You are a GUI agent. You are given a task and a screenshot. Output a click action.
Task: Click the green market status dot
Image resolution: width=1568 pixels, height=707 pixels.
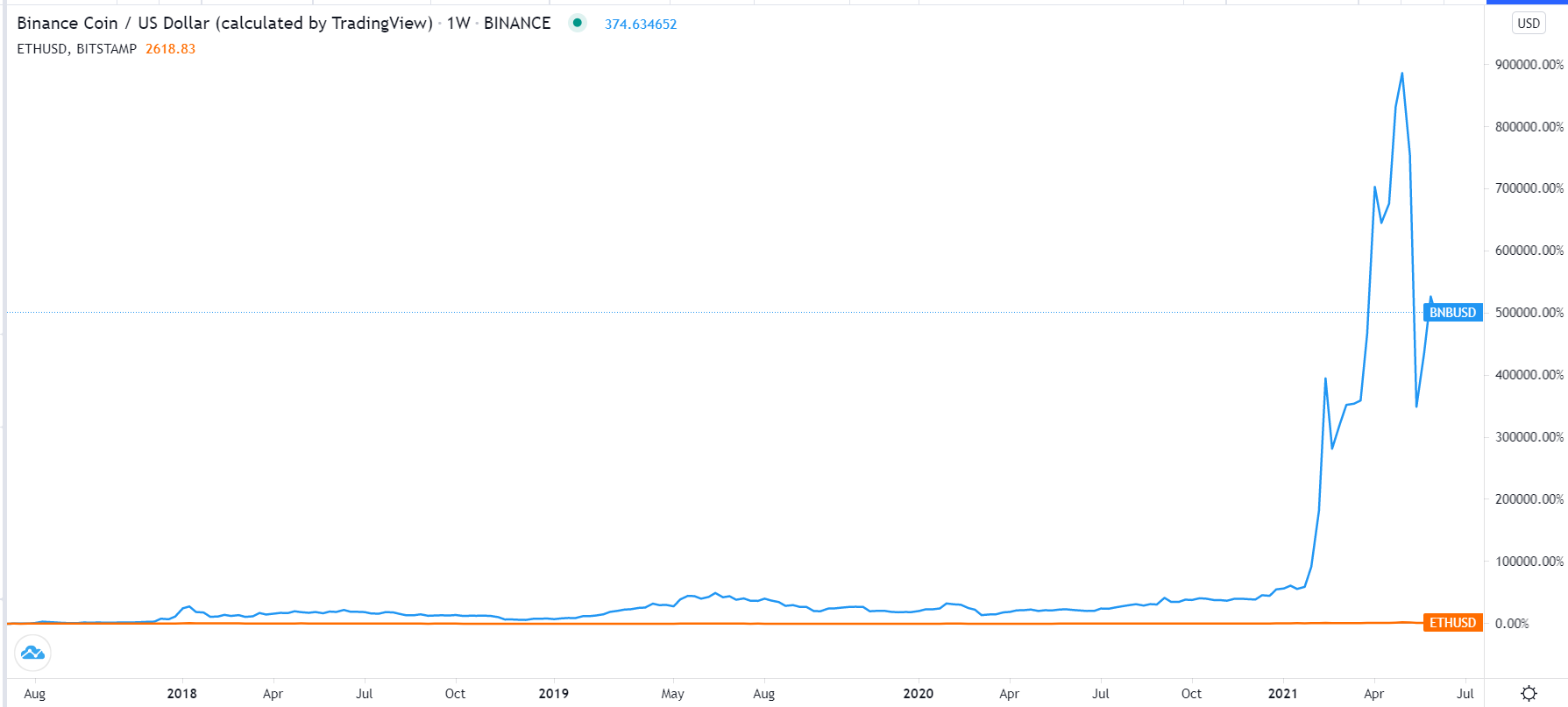pos(577,23)
